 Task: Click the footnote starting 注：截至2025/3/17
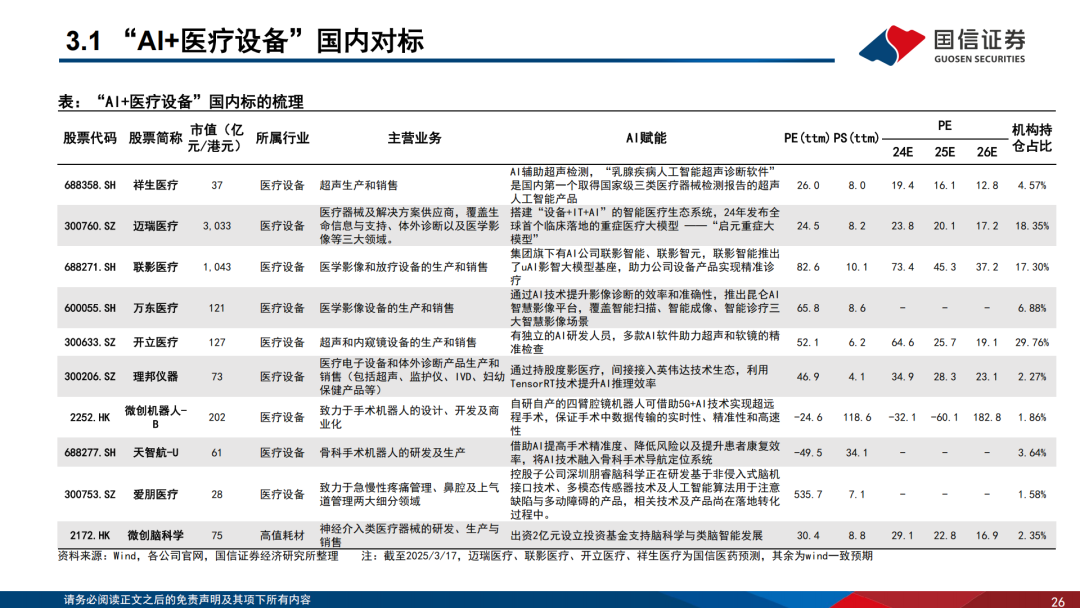(x=617, y=556)
